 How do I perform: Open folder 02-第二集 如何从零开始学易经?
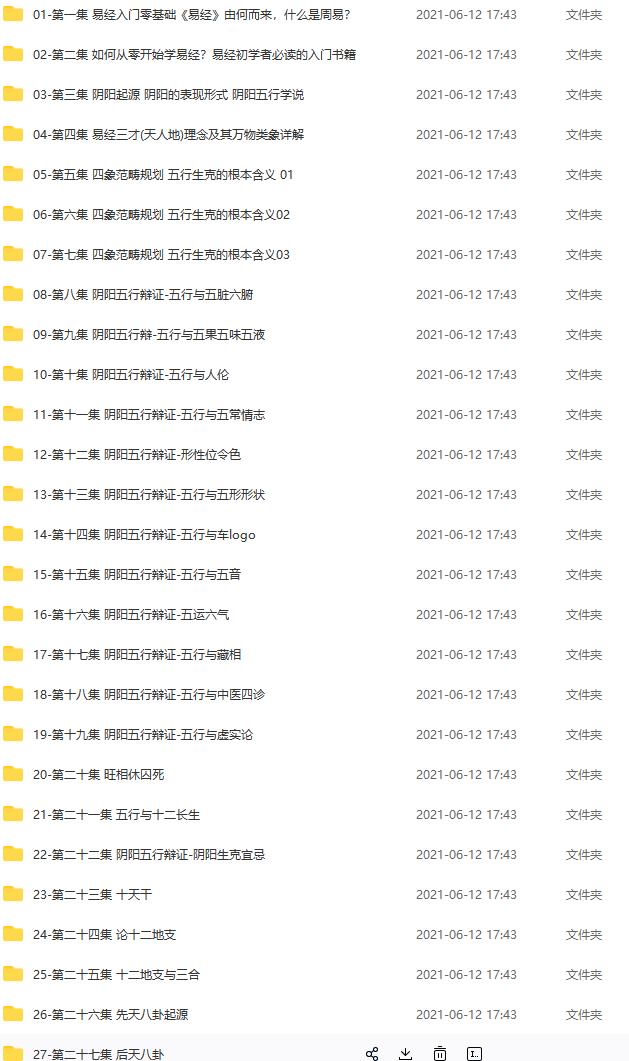(x=194, y=55)
